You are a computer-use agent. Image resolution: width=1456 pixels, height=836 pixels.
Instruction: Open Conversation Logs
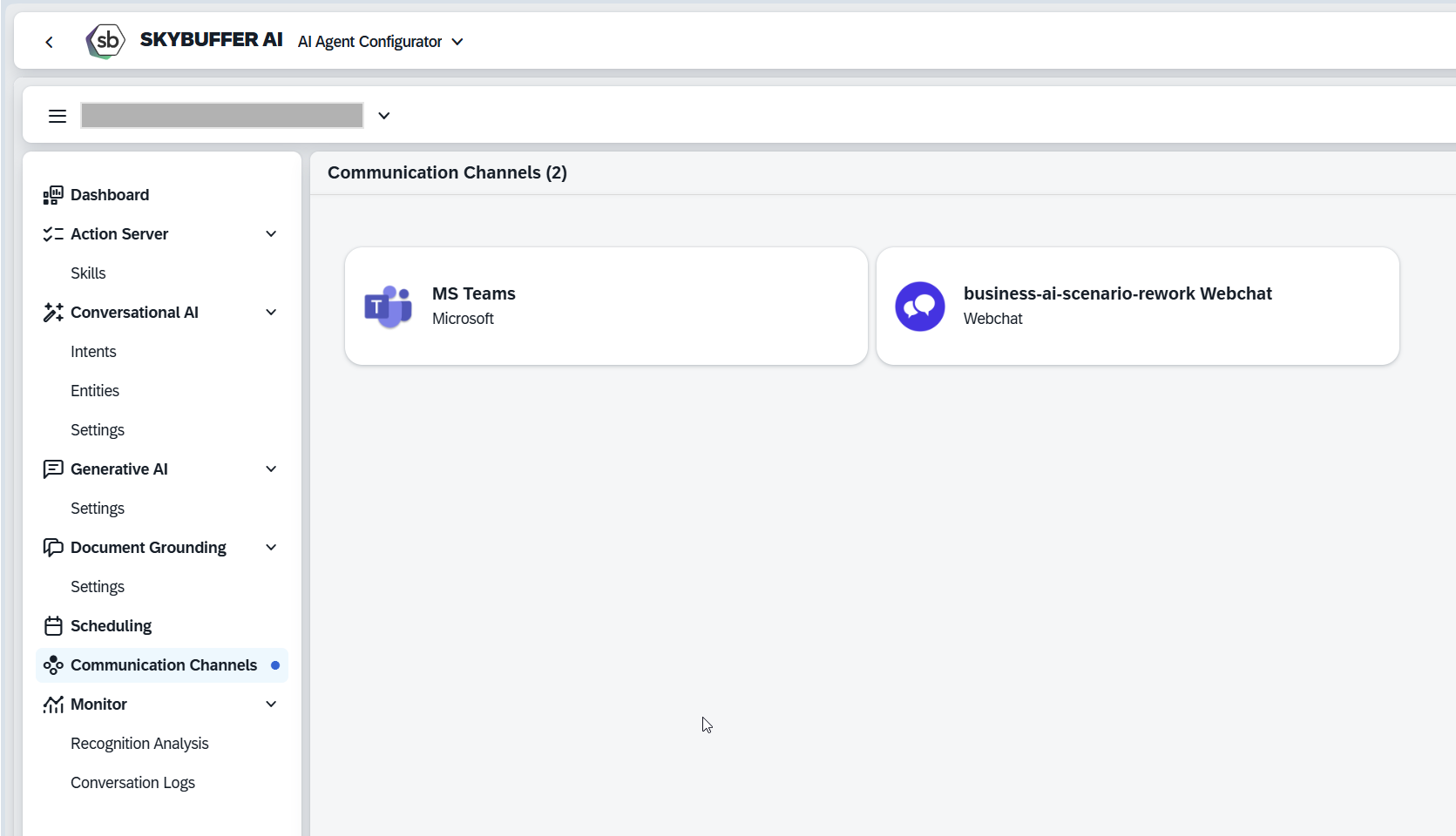tap(132, 783)
